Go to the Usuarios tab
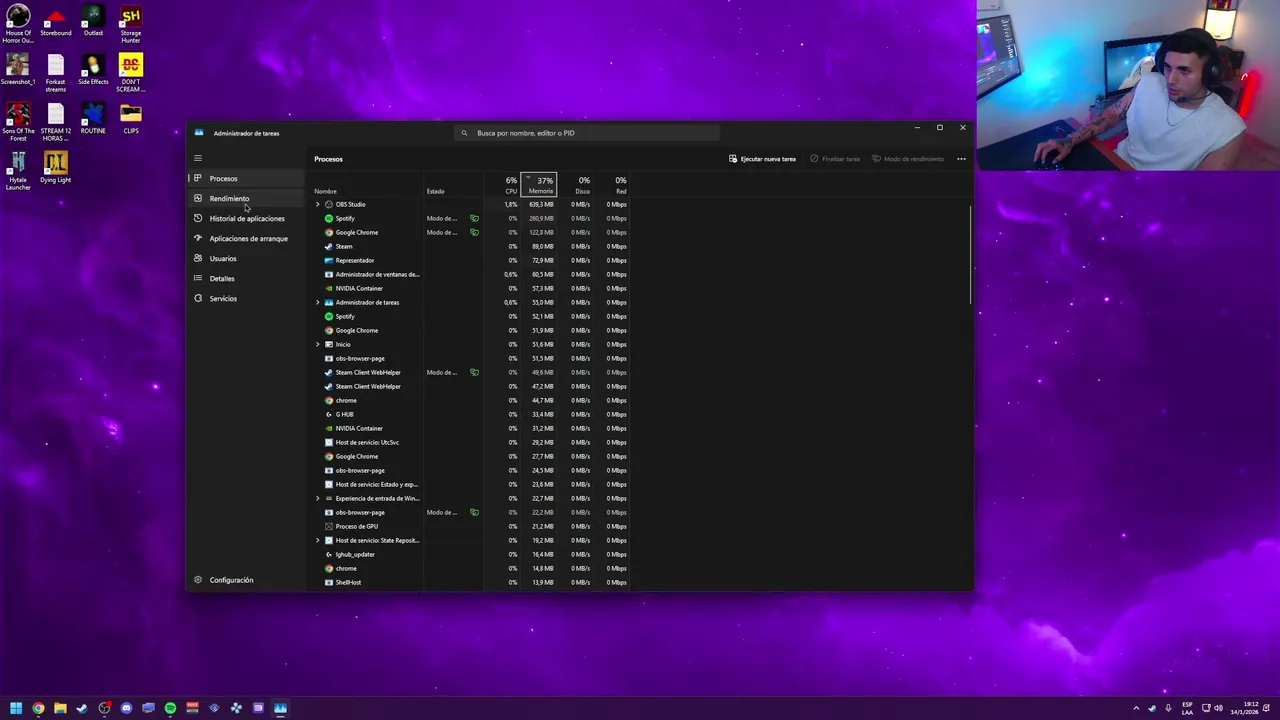 point(246,258)
